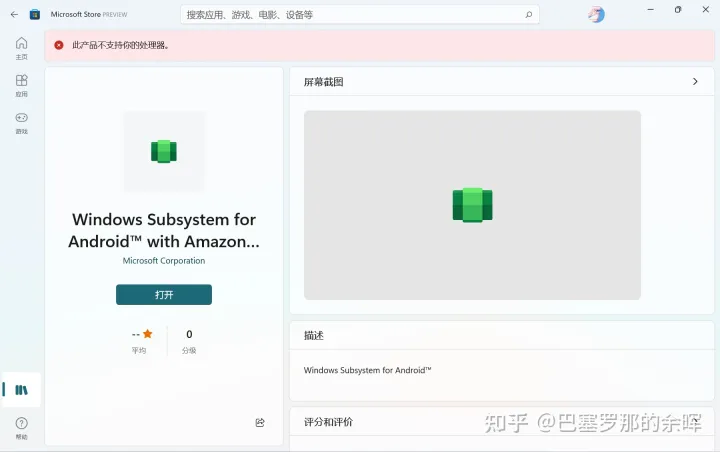This screenshot has width=720, height=452.
Task: Restore down the Store window
Action: click(678, 10)
